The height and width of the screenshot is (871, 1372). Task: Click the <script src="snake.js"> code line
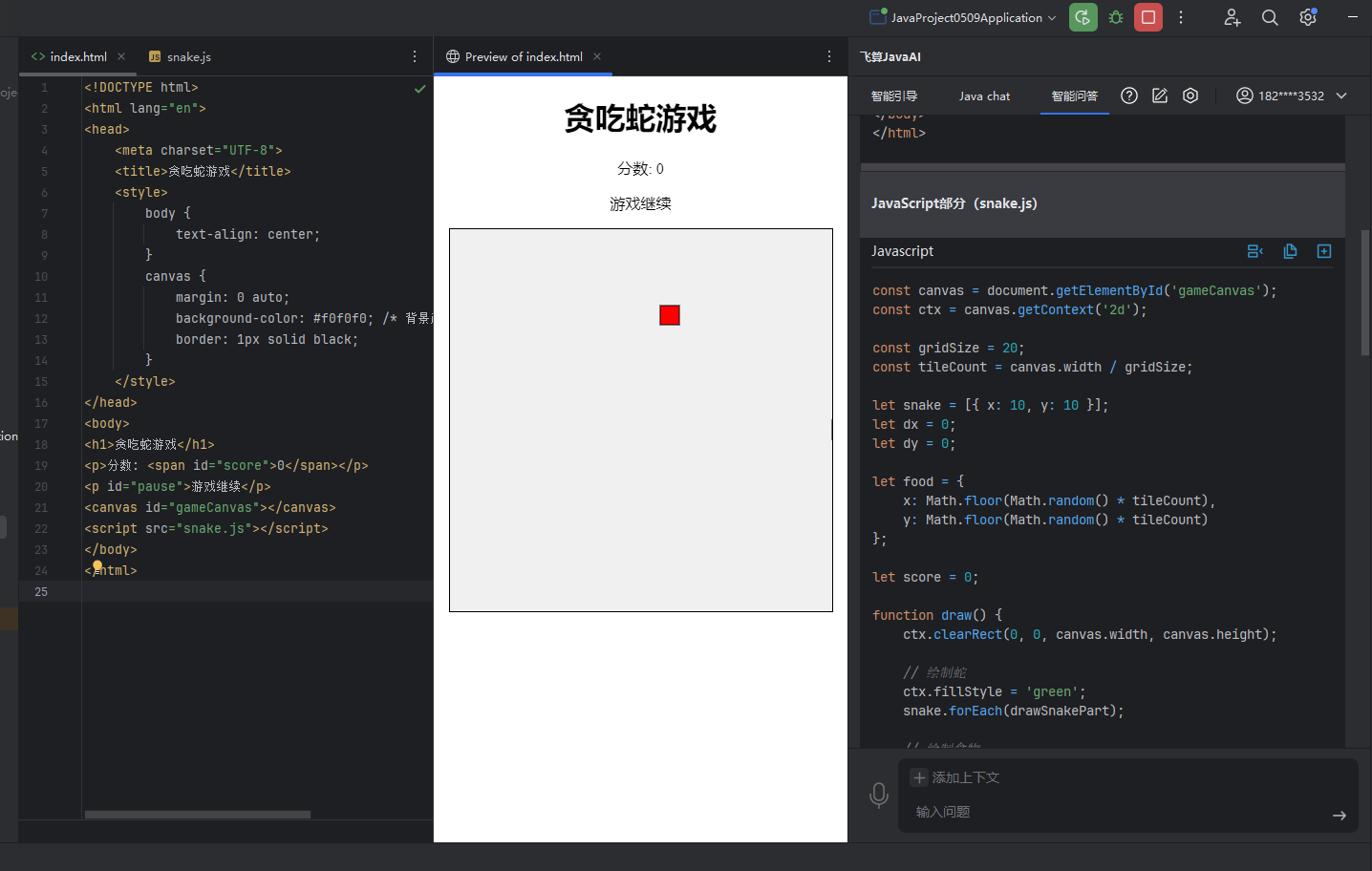(x=206, y=528)
